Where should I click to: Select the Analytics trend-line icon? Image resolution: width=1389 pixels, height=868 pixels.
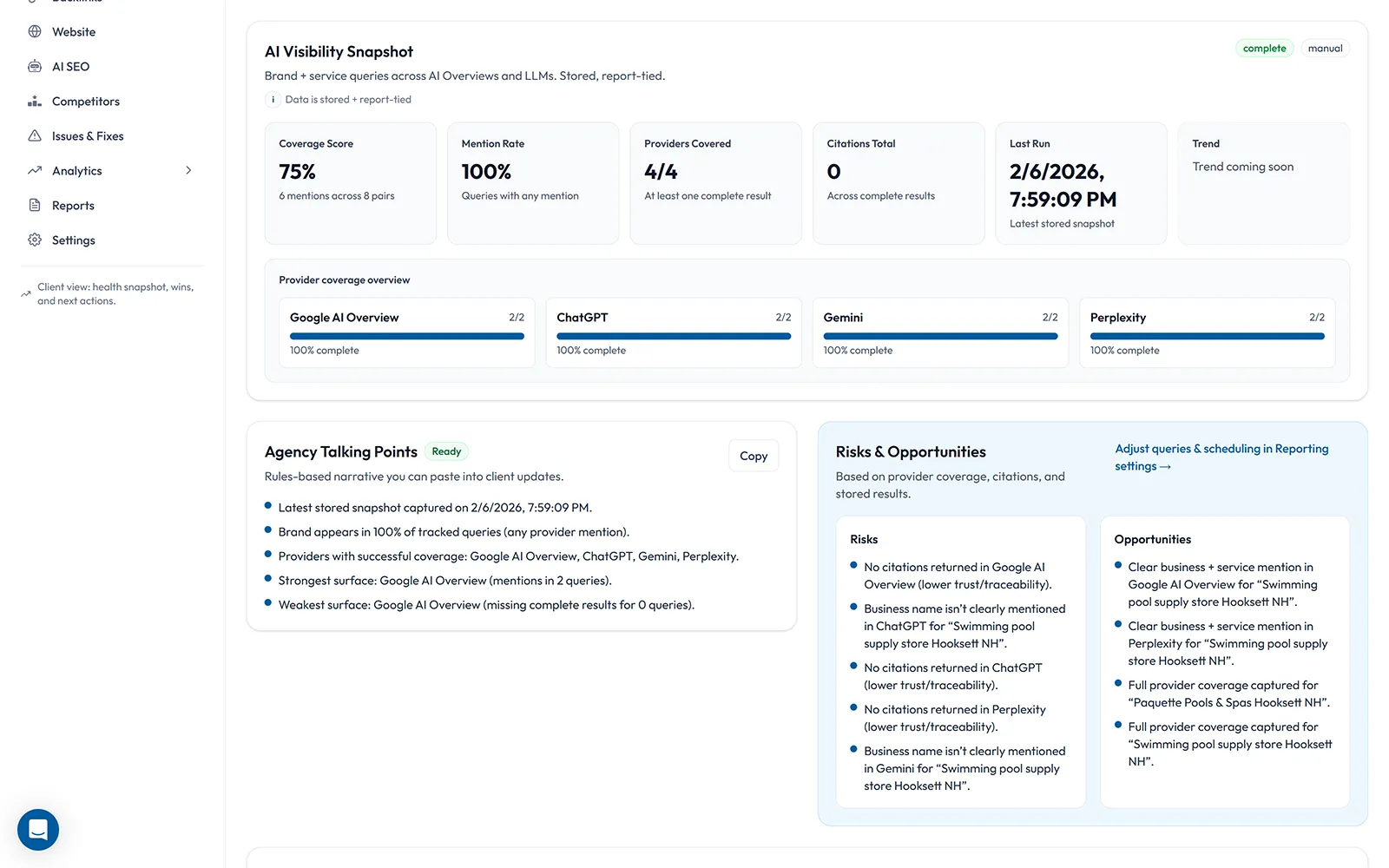click(x=35, y=170)
